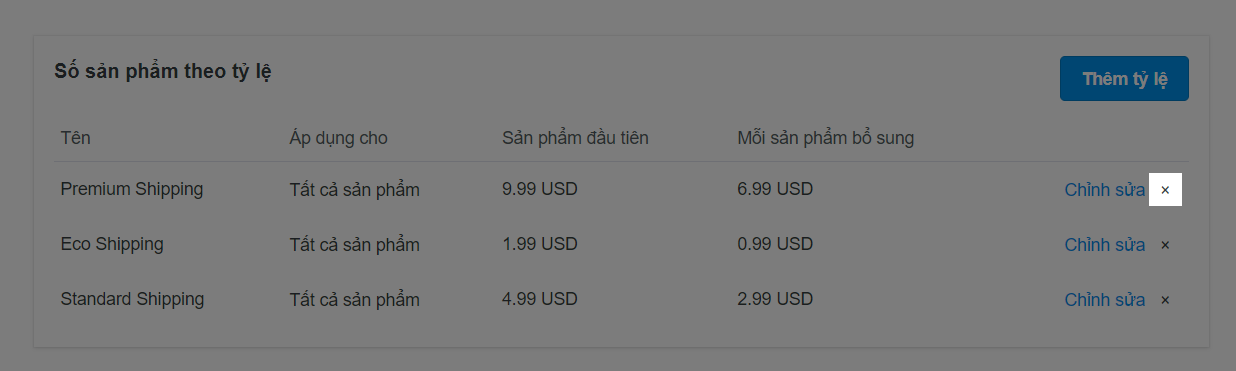Edit the Premium Shipping rate
This screenshot has height=371, width=1236.
(1104, 189)
